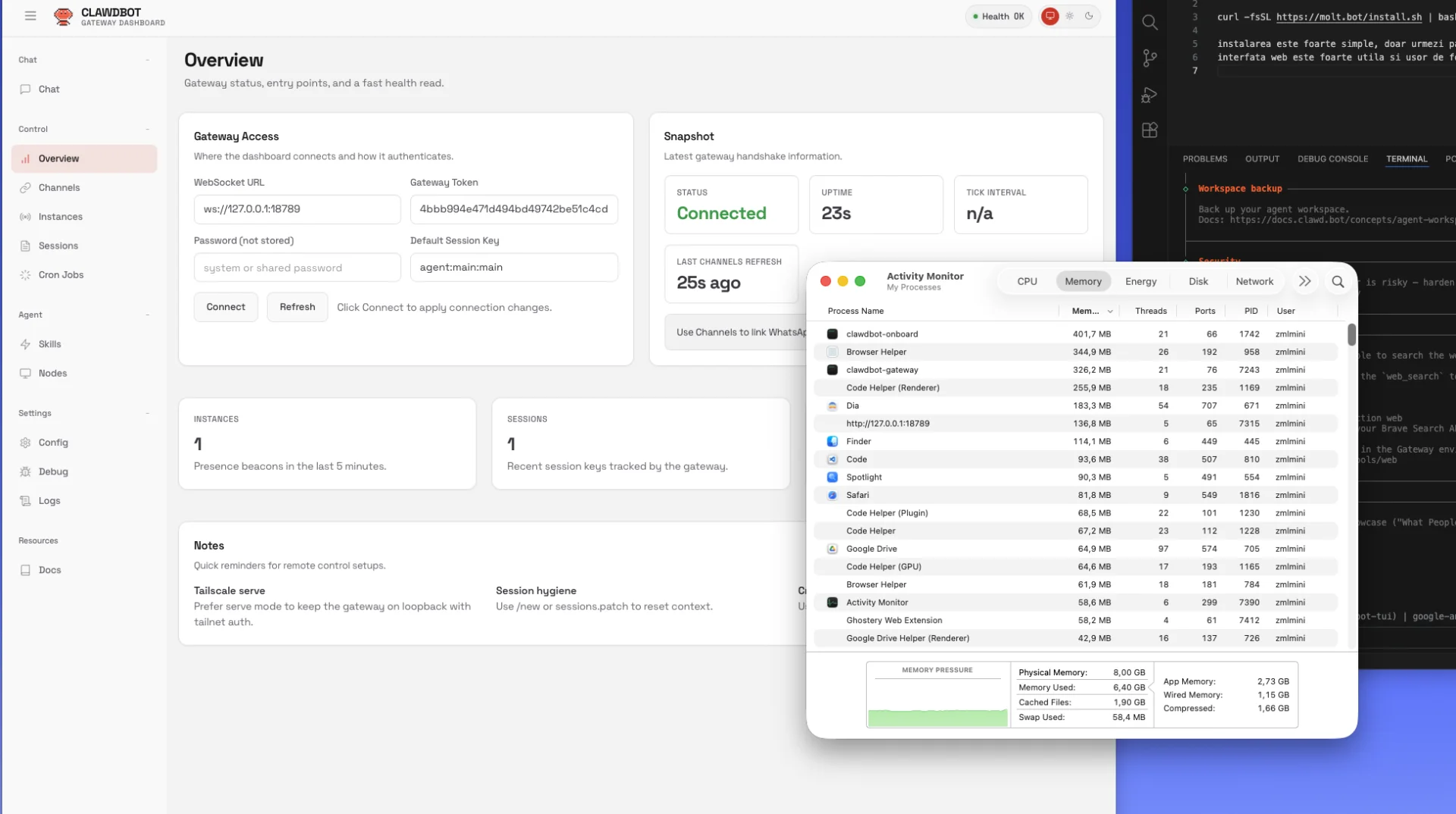1456x814 pixels.
Task: Switch to the CPU tab in Activity Monitor
Action: click(x=1027, y=281)
